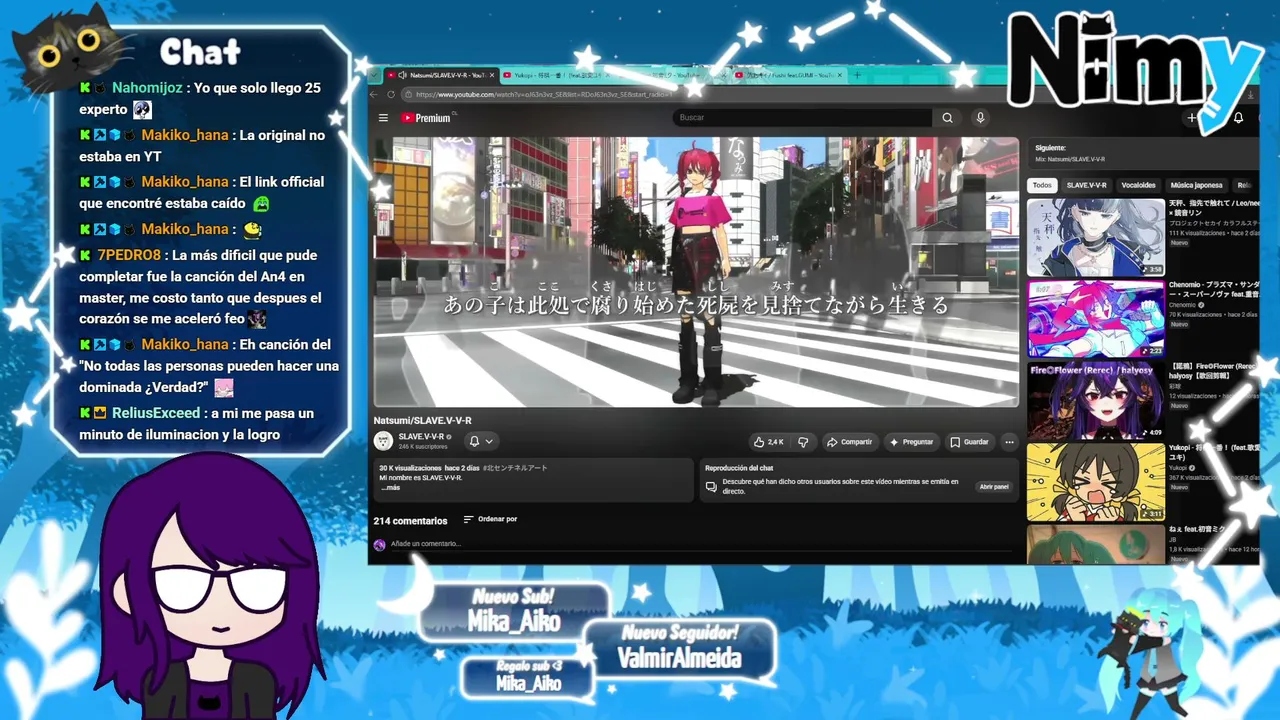Open the SLAVE.V-V-R channel name link
This screenshot has height=720, width=1280.
tap(422, 437)
